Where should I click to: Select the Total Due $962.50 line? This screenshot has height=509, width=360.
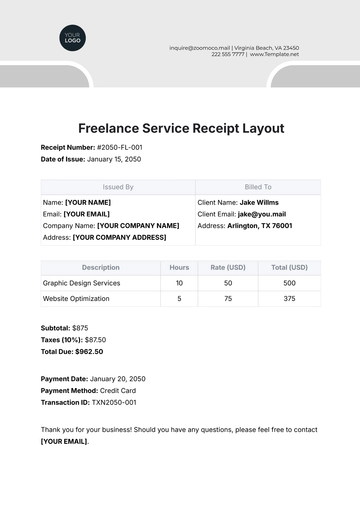(x=72, y=352)
